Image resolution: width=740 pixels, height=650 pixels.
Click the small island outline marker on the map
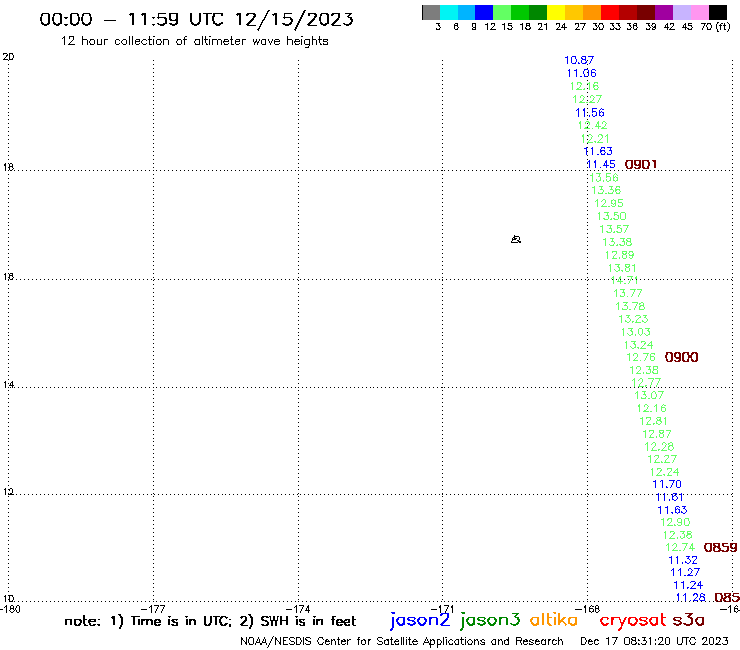pos(516,239)
